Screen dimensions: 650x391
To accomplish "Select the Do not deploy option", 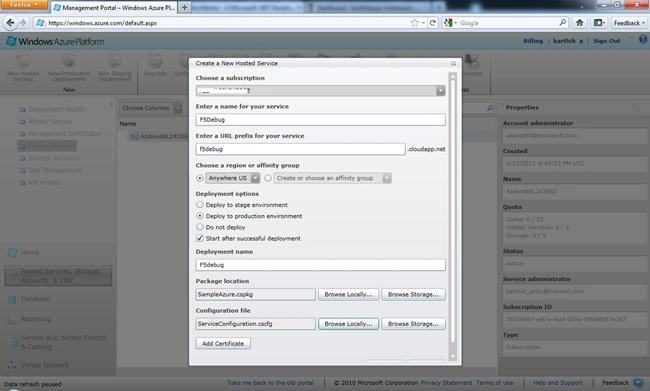I will click(x=200, y=227).
